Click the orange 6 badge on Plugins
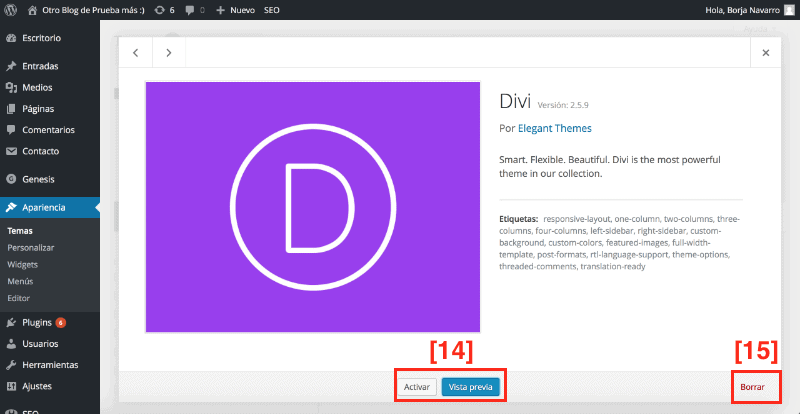The height and width of the screenshot is (414, 800). [x=61, y=323]
